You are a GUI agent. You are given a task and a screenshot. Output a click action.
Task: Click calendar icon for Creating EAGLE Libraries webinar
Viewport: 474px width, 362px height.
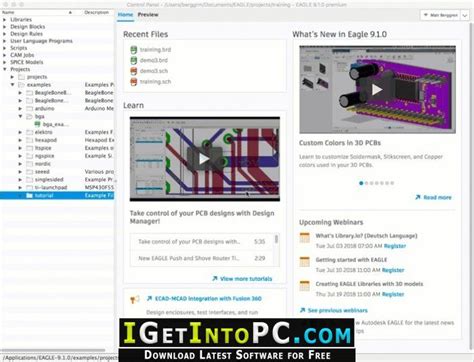pos(305,286)
